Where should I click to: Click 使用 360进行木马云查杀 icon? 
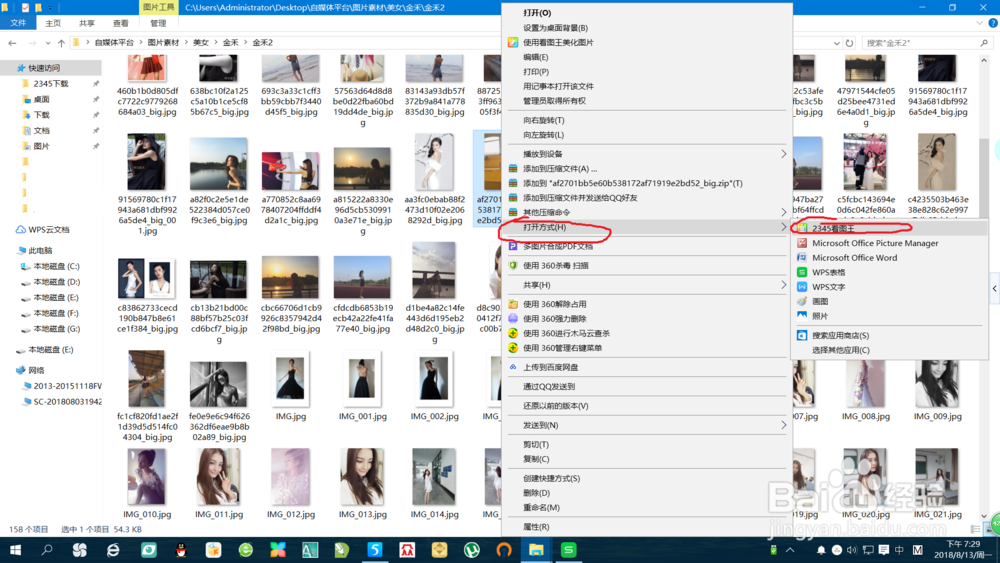513,333
